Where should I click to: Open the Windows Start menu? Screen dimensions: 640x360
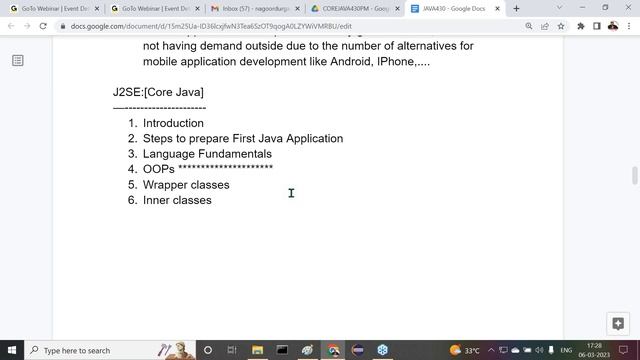click(x=12, y=350)
